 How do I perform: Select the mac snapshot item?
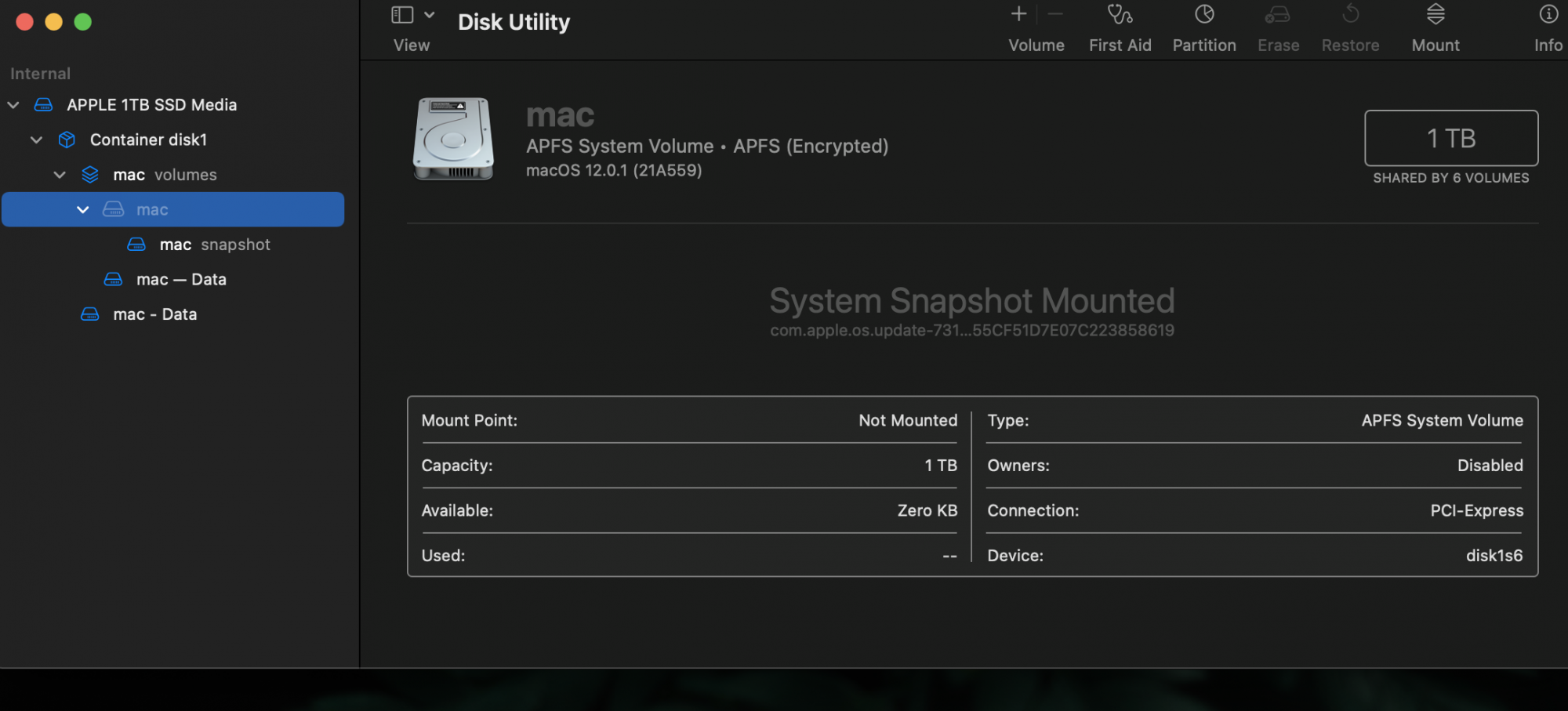coord(215,245)
